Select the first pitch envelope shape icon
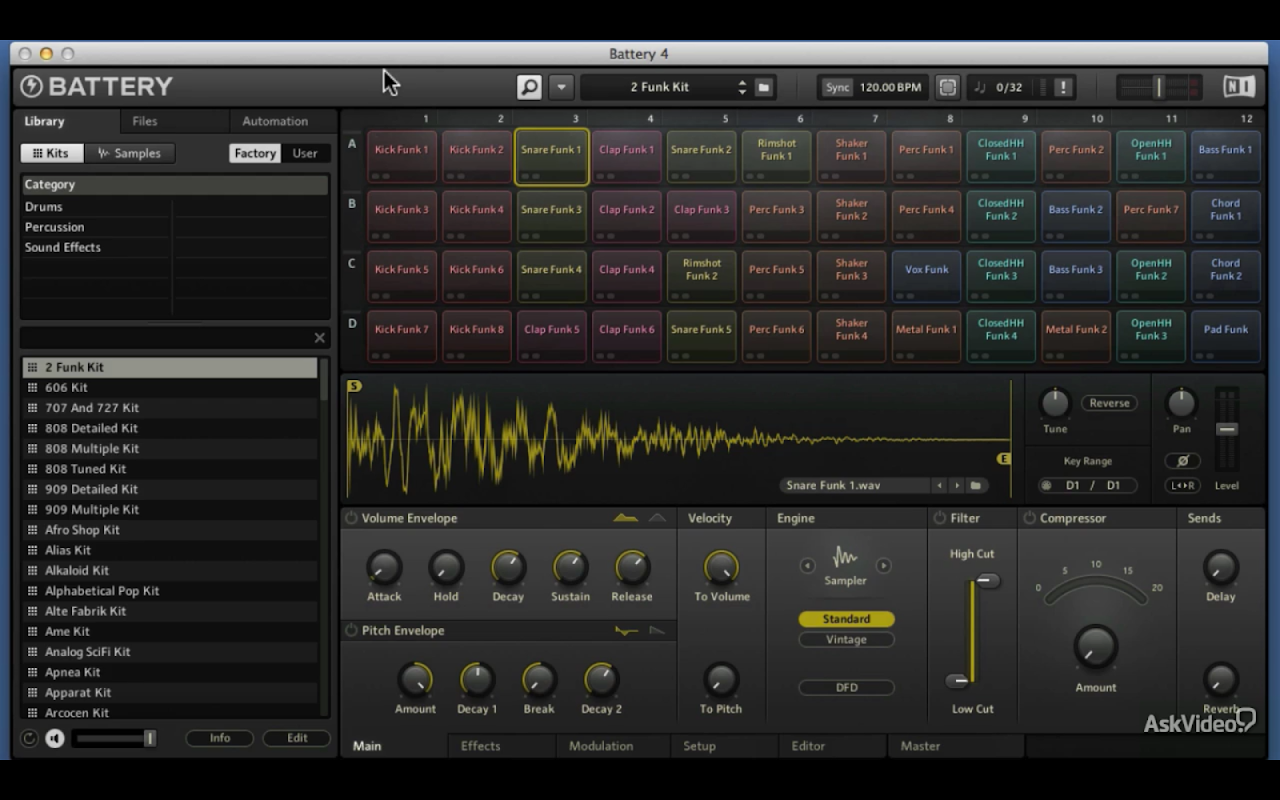 [626, 631]
